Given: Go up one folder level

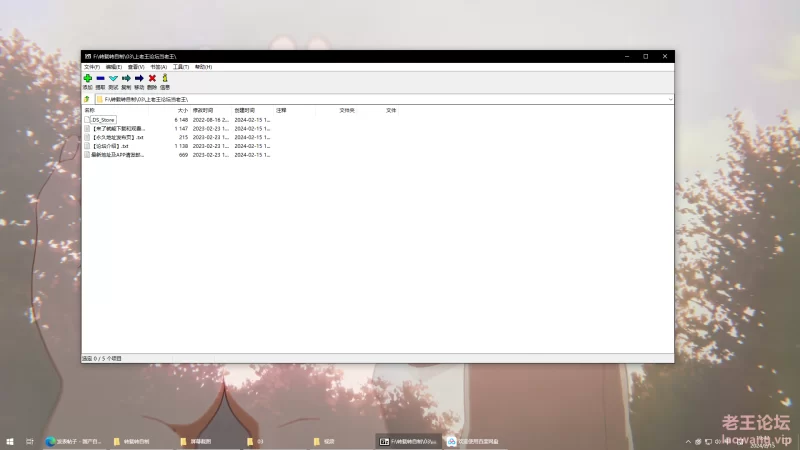Looking at the screenshot, I should pyautogui.click(x=87, y=99).
